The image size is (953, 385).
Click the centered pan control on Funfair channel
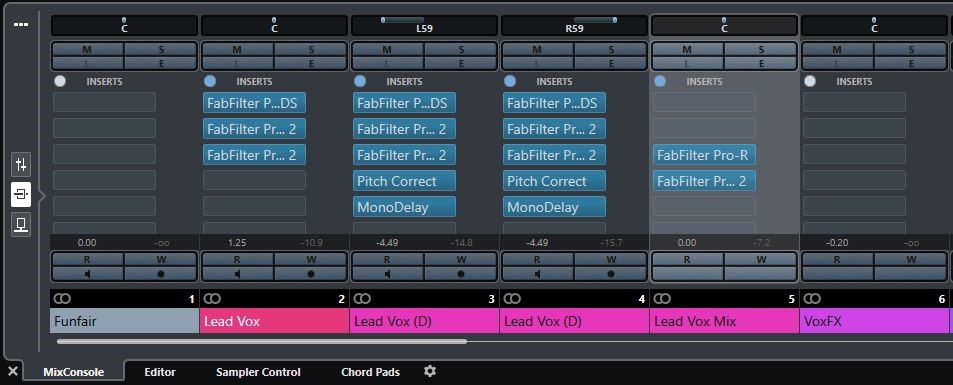click(125, 26)
